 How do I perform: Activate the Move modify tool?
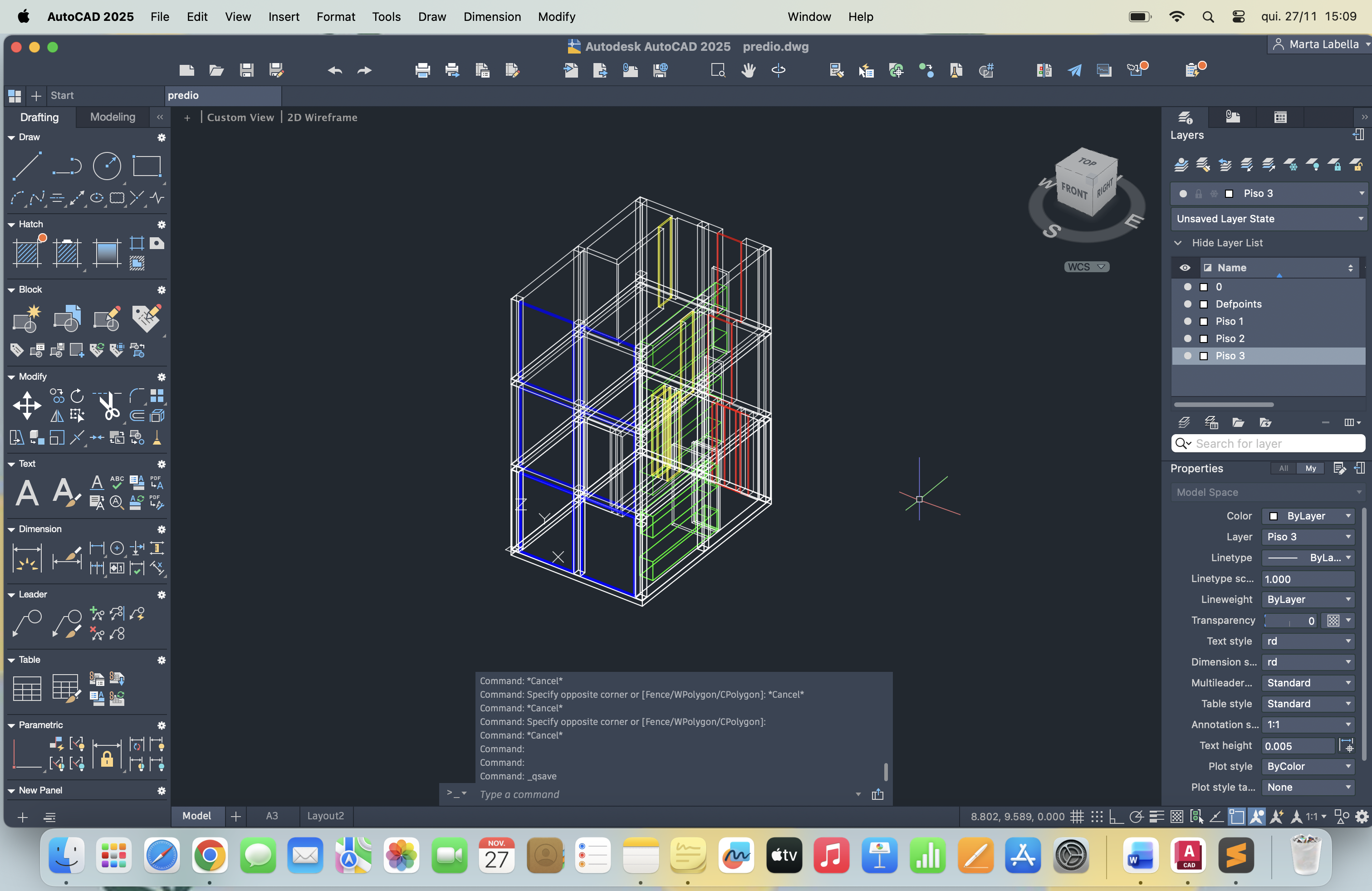[x=26, y=406]
